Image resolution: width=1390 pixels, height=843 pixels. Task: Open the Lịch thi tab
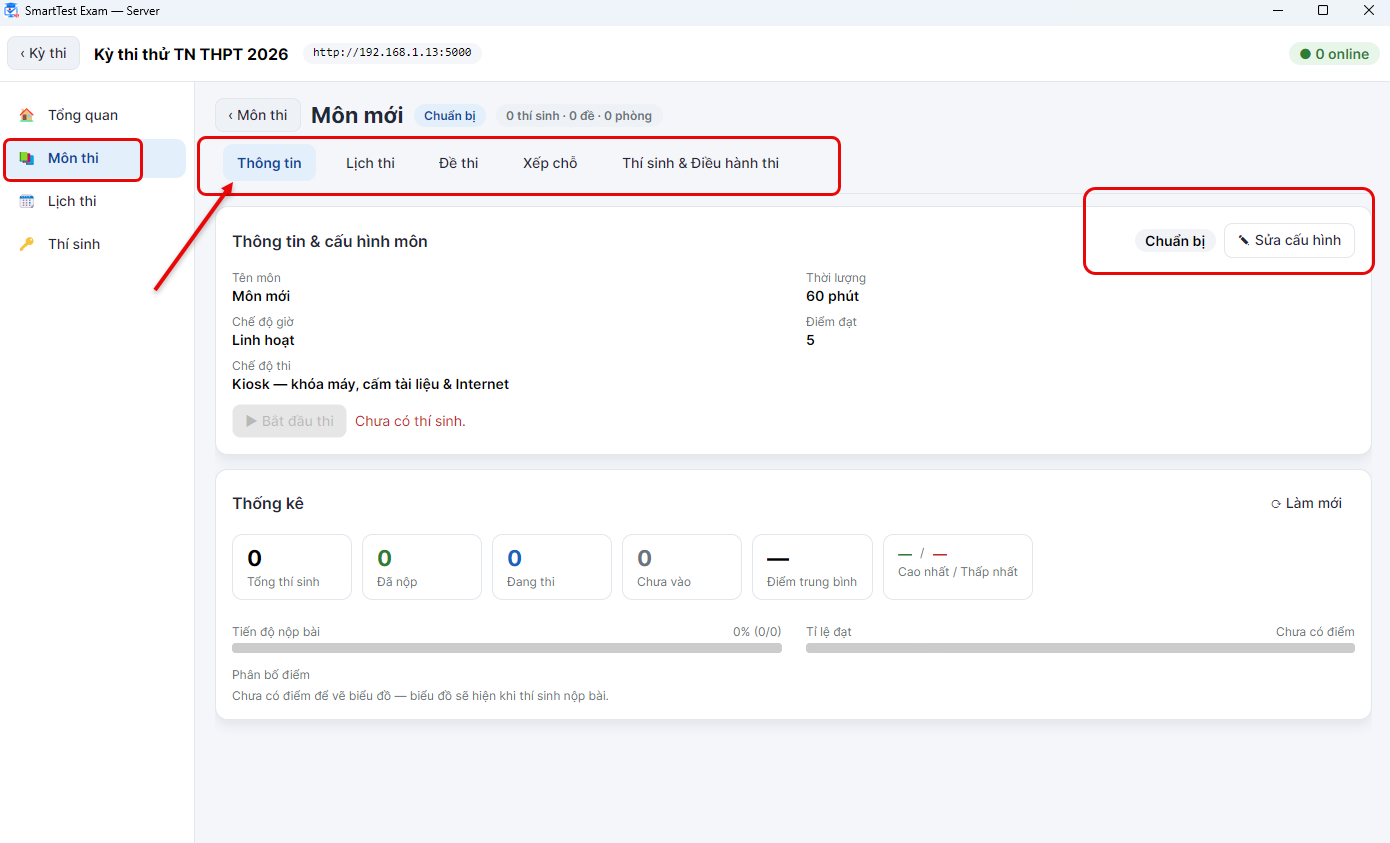coord(370,163)
